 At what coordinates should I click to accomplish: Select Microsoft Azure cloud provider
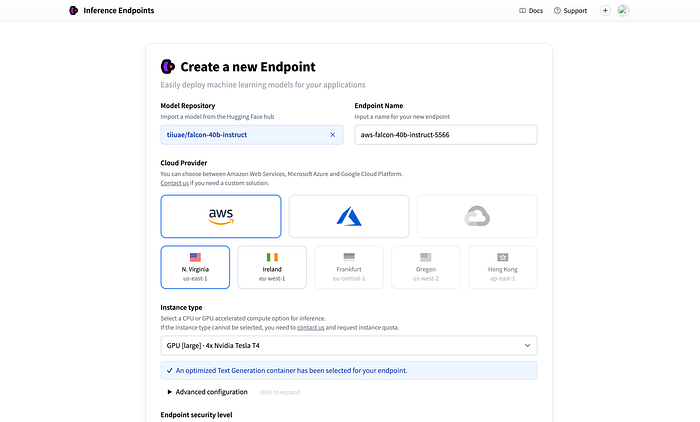point(349,217)
